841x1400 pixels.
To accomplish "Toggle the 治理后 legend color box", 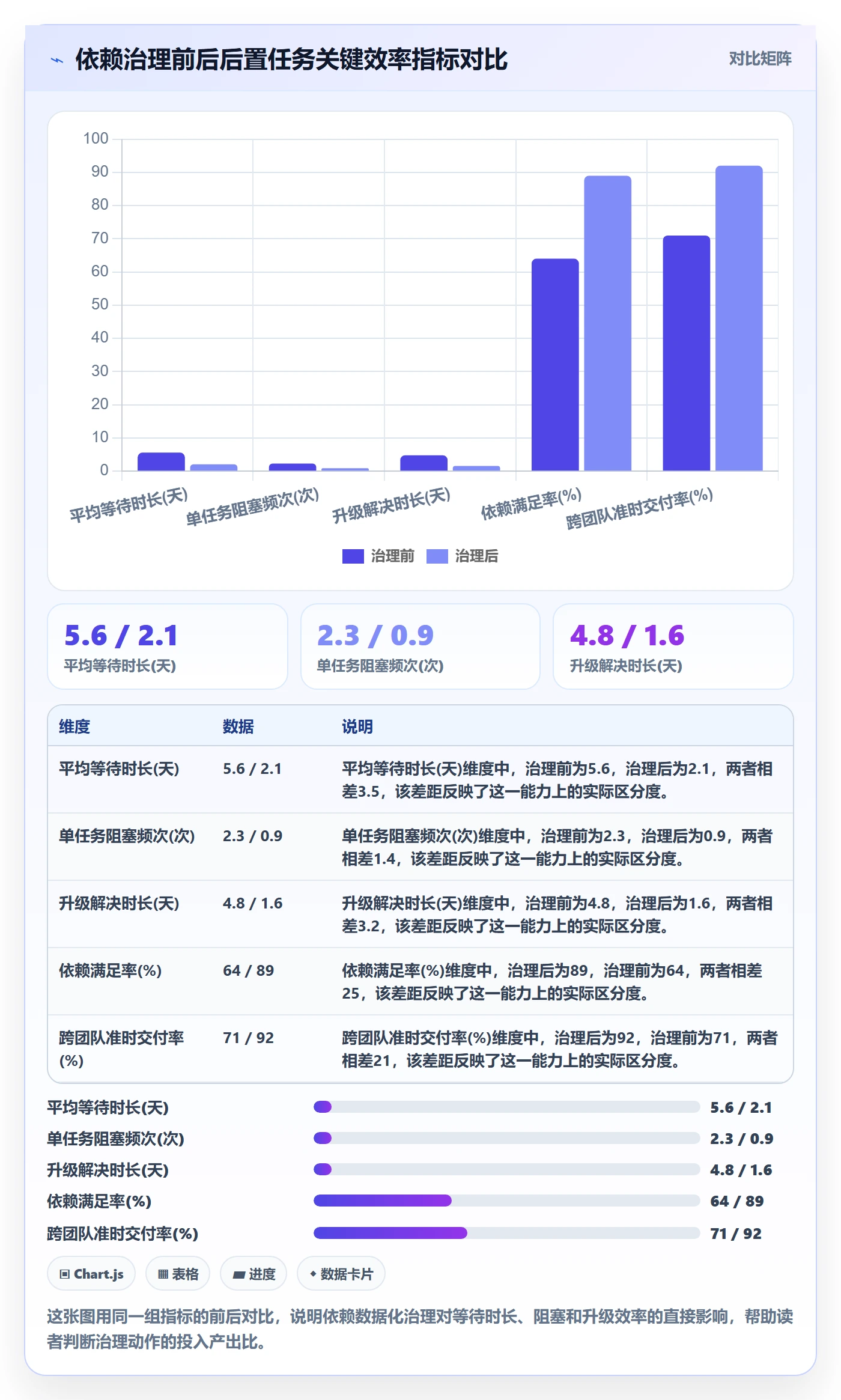I will click(x=437, y=556).
